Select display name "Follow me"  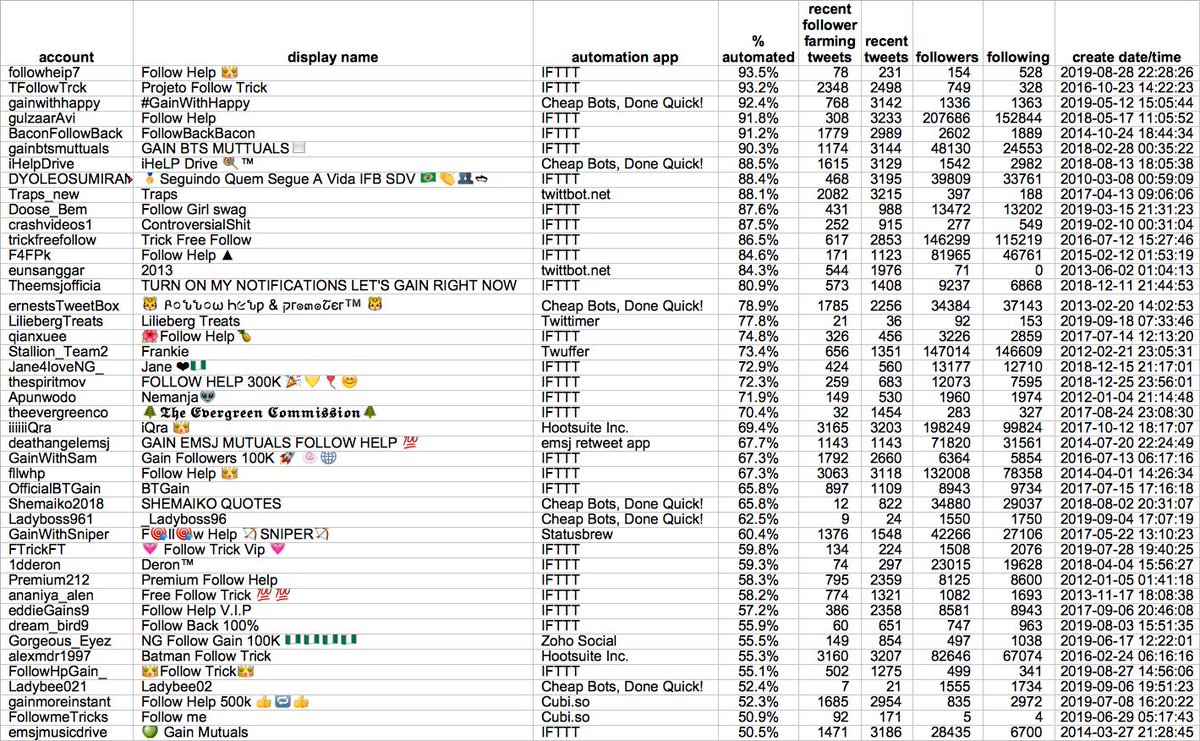click(x=174, y=717)
